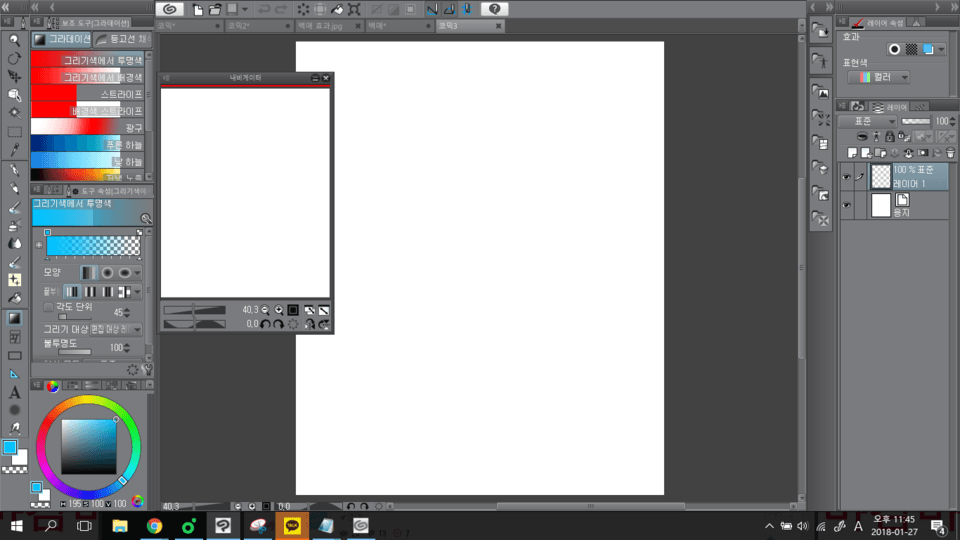Select the Move layer tool
Image resolution: width=960 pixels, height=540 pixels.
point(14,77)
